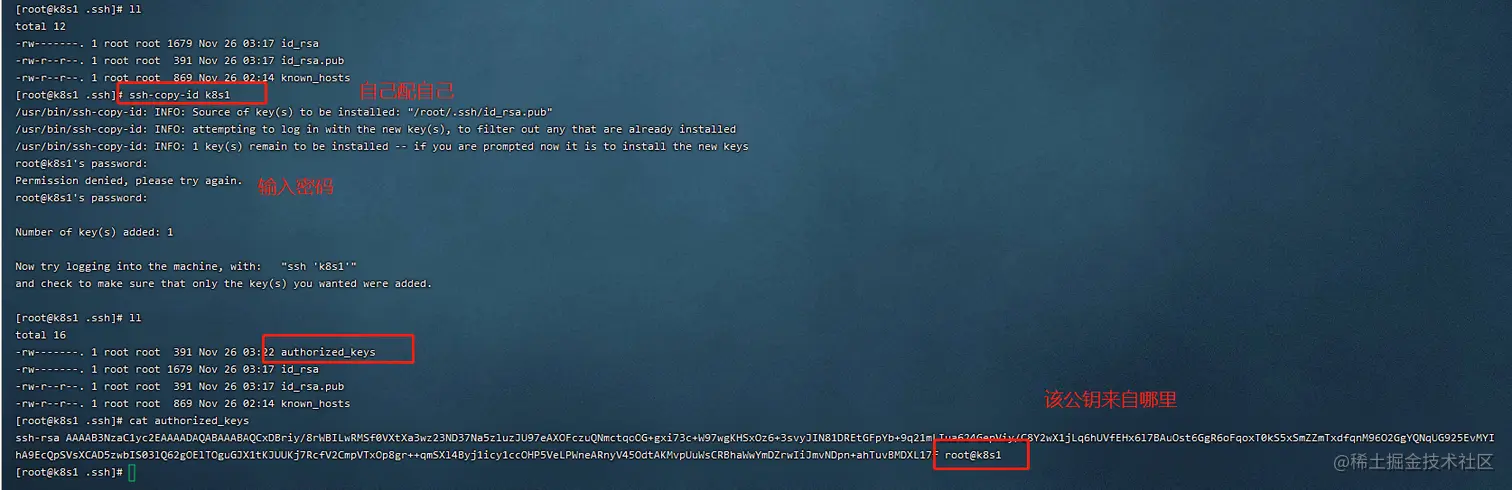Click the red annotation 该公钥来自哪里
Viewport: 1512px width, 490px height.
tap(1110, 400)
